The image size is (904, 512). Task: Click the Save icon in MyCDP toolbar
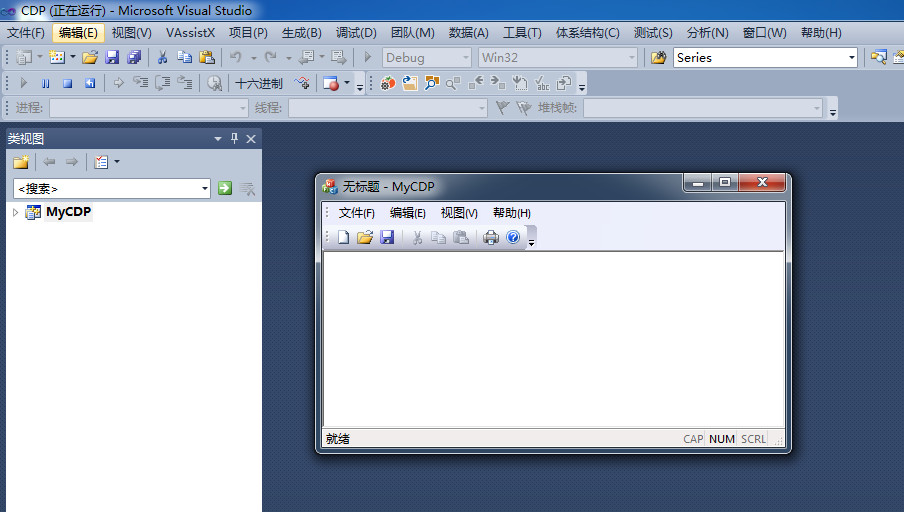[x=387, y=237]
